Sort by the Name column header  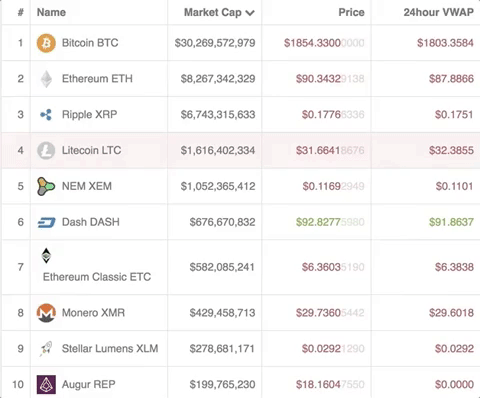[51, 12]
